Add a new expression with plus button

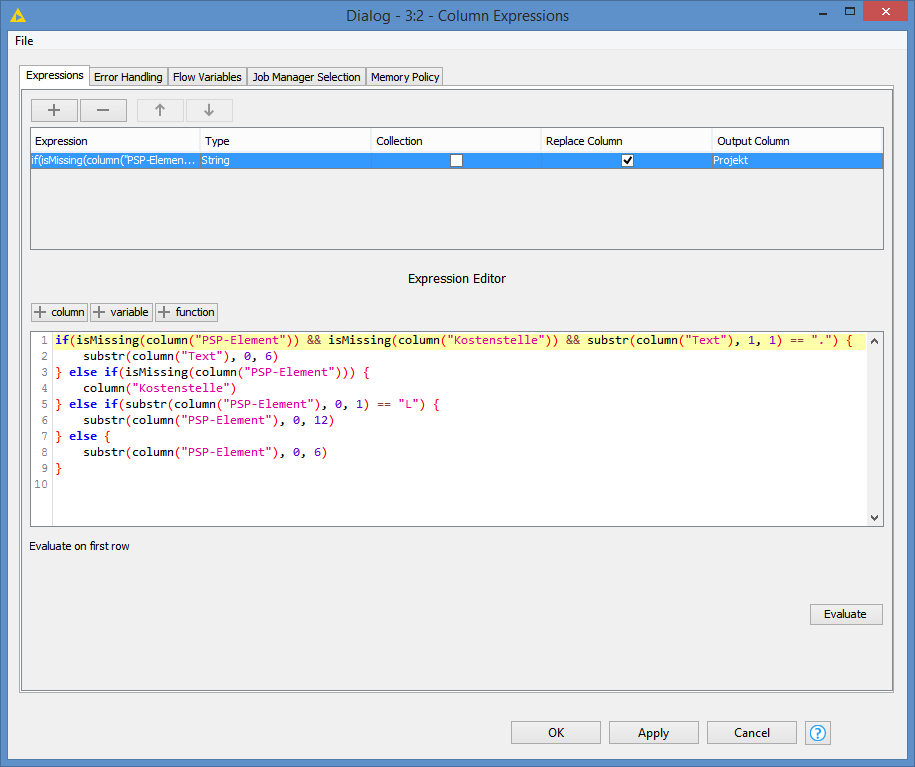[54, 111]
